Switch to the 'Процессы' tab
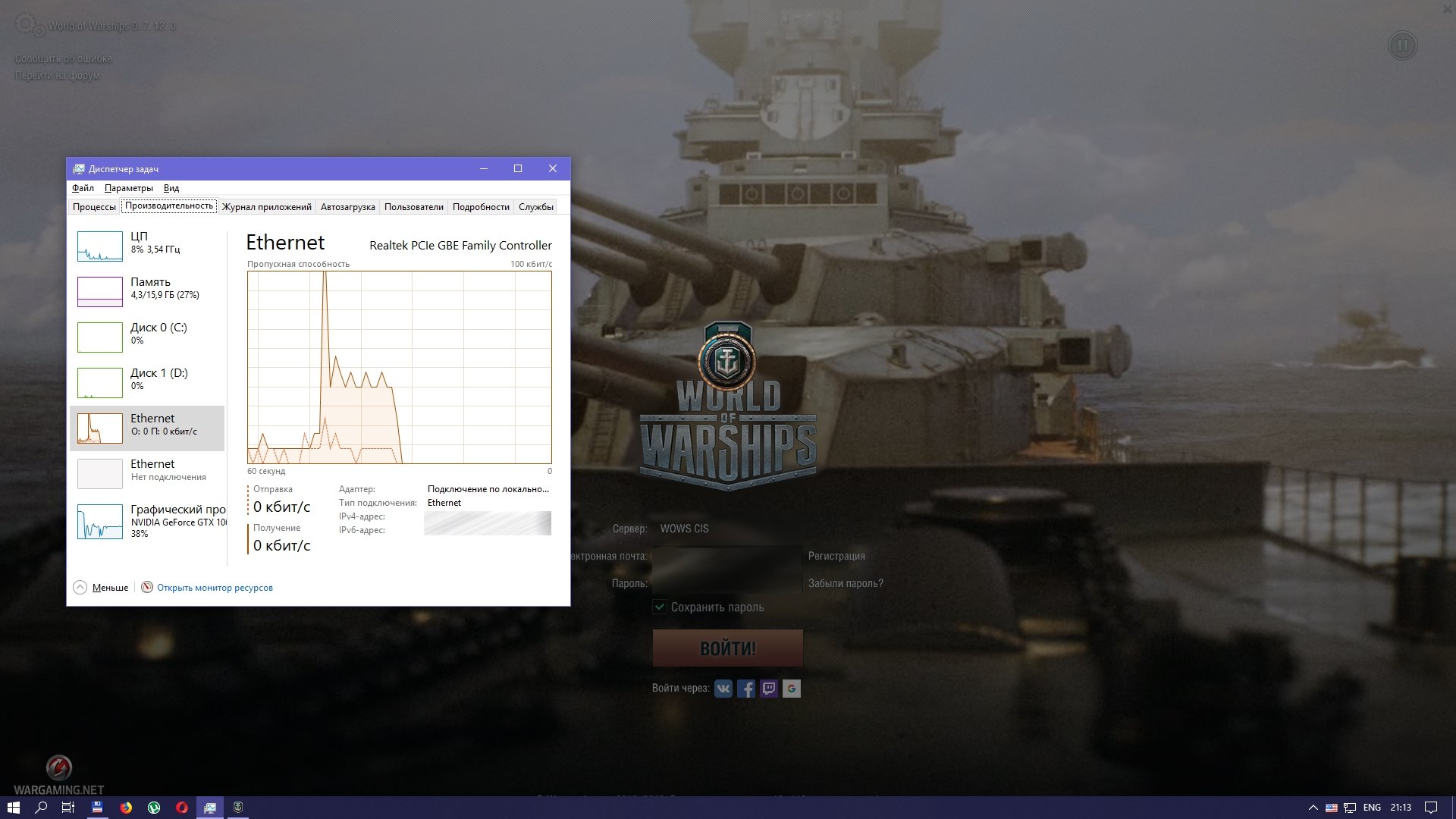 click(x=94, y=206)
